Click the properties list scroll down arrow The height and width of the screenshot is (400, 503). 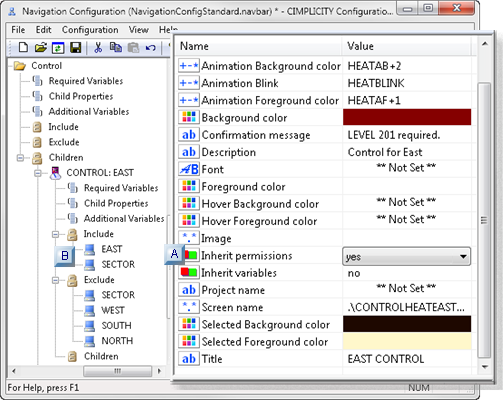click(485, 367)
